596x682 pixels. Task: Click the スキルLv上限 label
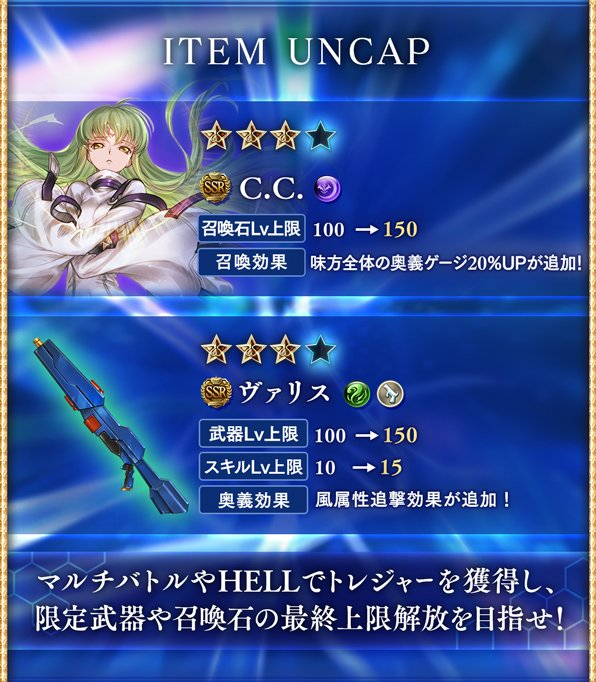point(253,467)
